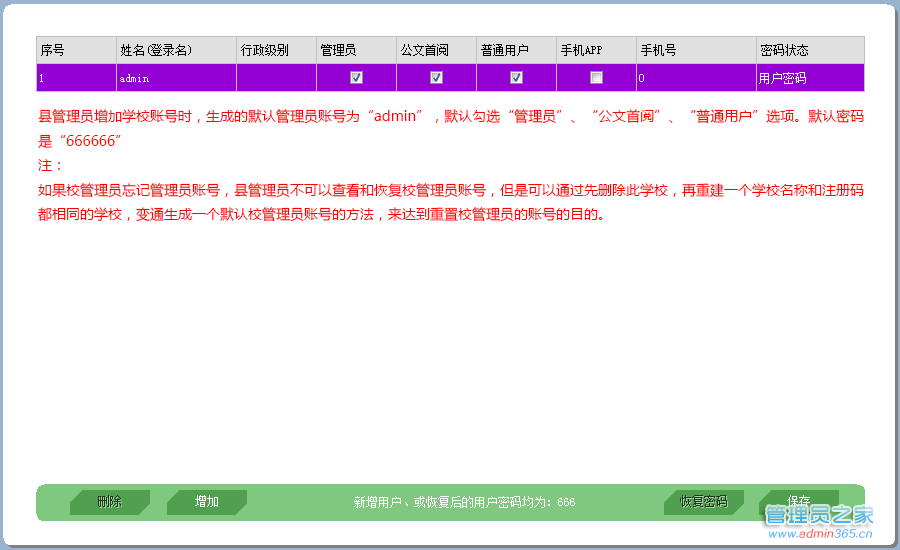Click the 序号 column header
Image resolution: width=900 pixels, height=550 pixels.
[76, 51]
